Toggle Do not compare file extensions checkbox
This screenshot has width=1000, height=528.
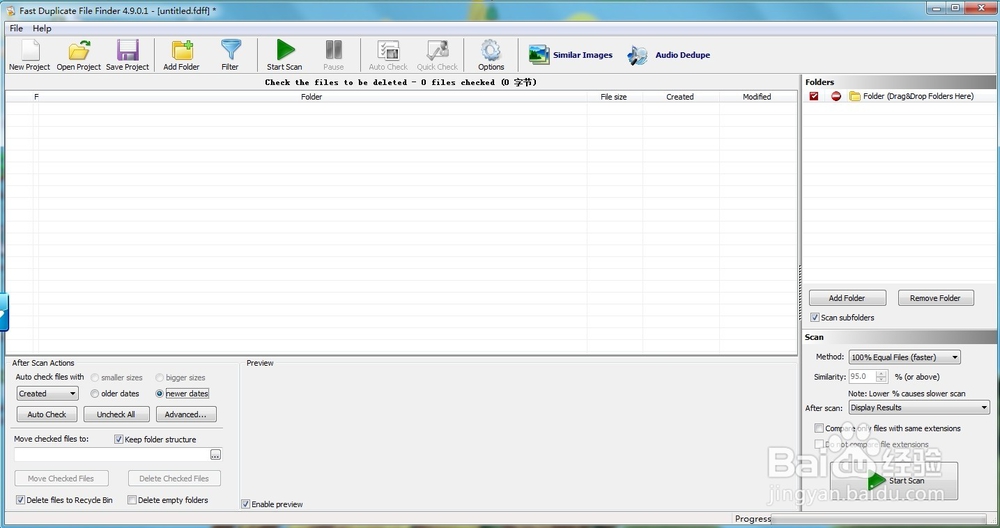tap(819, 444)
